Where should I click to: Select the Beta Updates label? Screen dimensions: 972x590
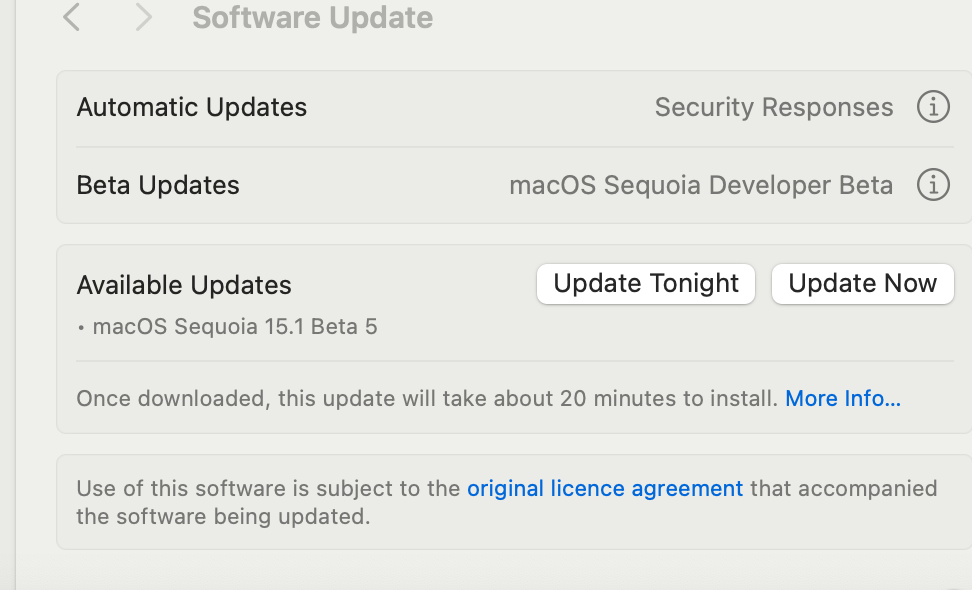pos(158,185)
